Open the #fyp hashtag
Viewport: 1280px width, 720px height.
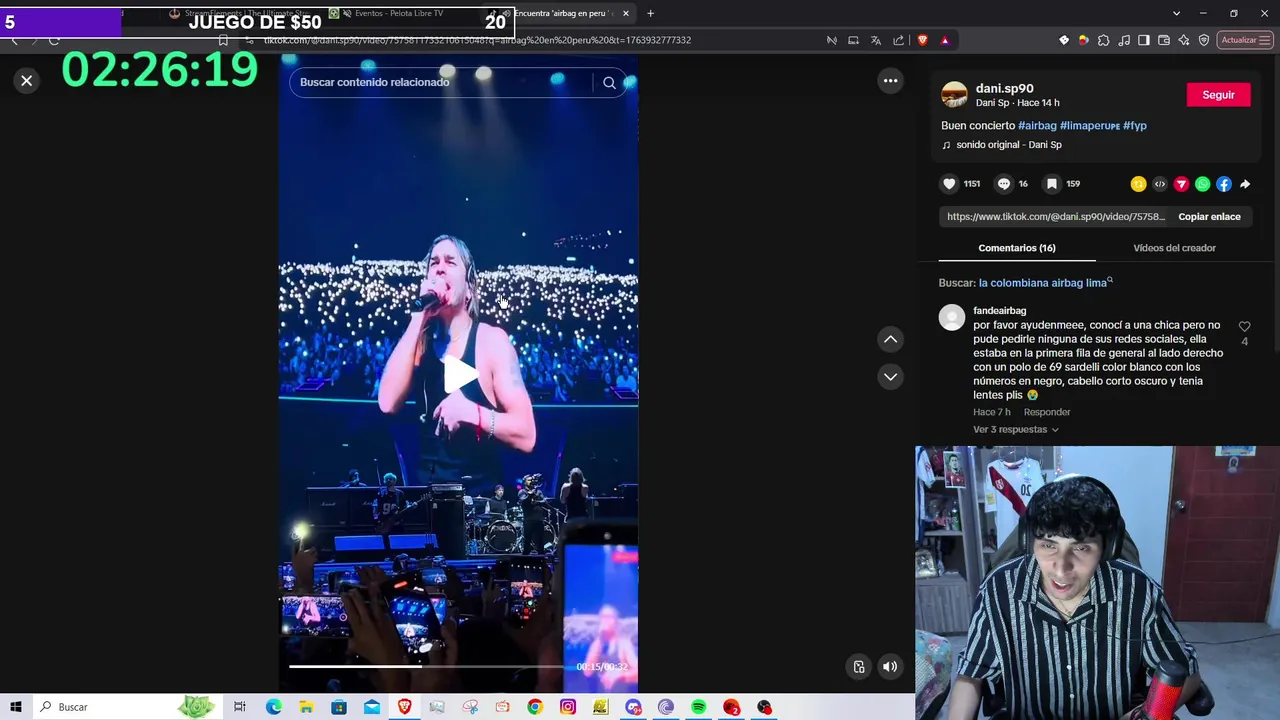pos(1135,126)
